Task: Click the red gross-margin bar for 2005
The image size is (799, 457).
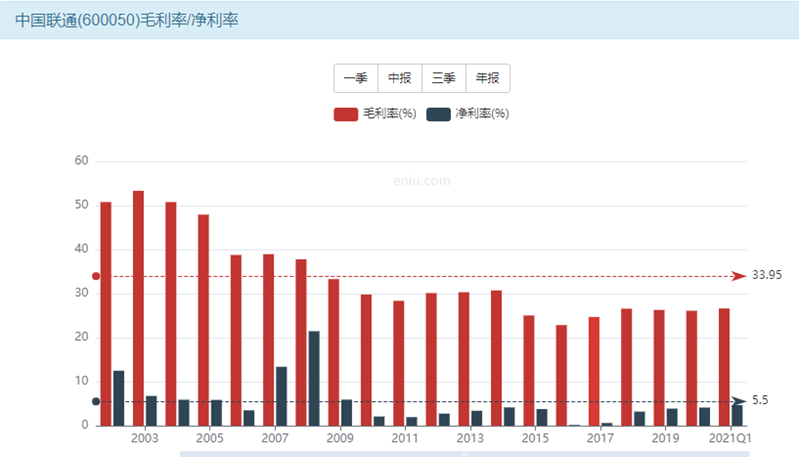Action: [203, 320]
